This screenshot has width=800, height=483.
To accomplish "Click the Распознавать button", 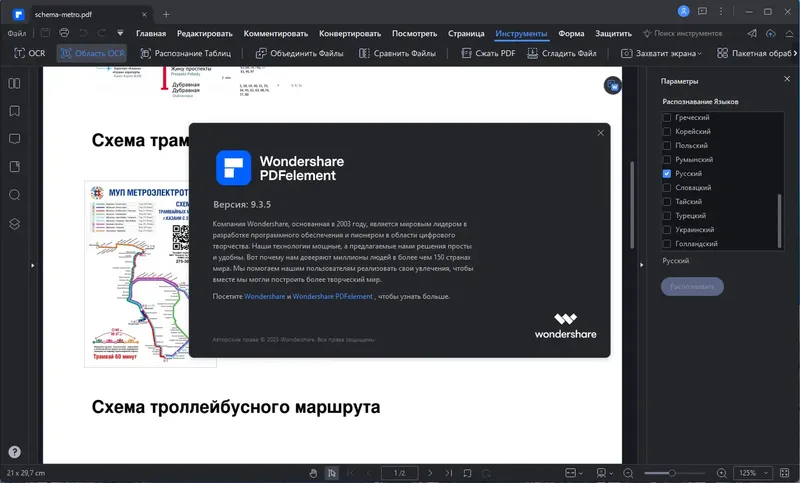I will pos(692,287).
